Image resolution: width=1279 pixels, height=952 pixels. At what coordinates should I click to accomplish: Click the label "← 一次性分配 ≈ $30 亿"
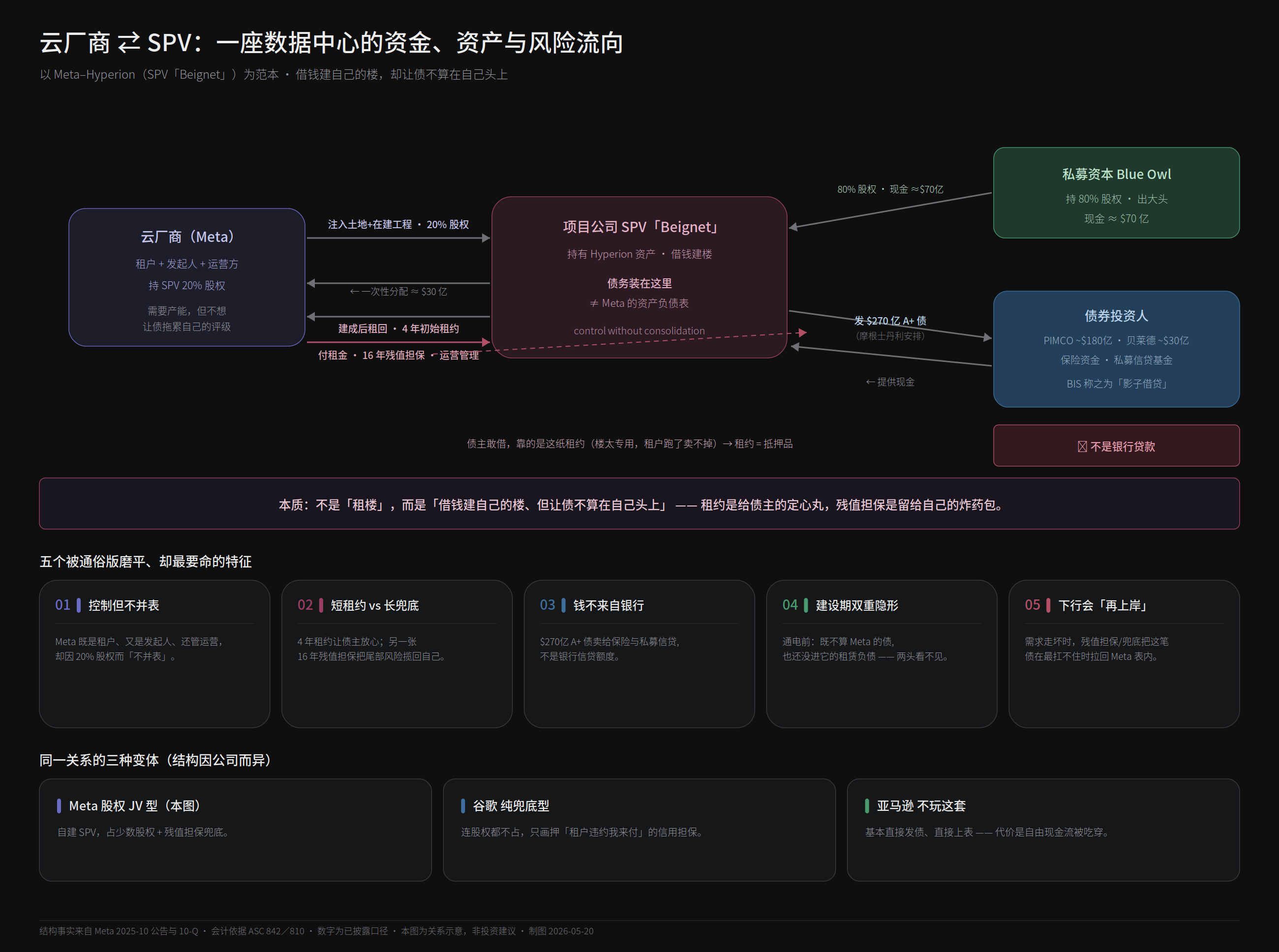point(398,292)
